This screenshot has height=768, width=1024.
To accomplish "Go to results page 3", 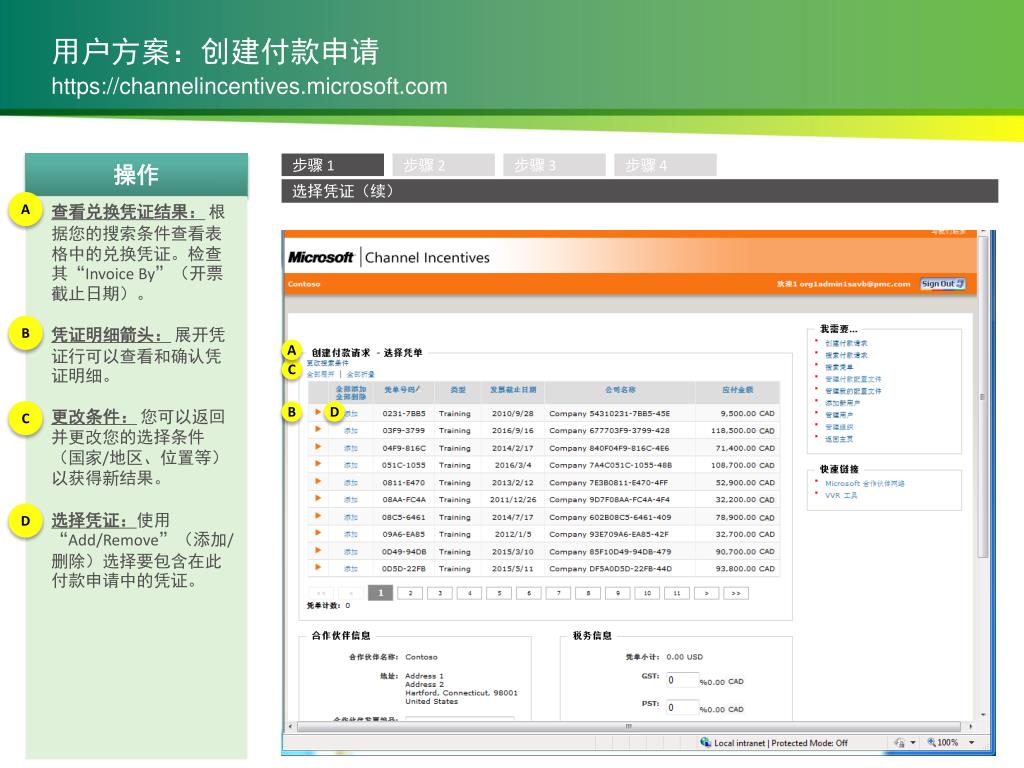I will (x=440, y=593).
